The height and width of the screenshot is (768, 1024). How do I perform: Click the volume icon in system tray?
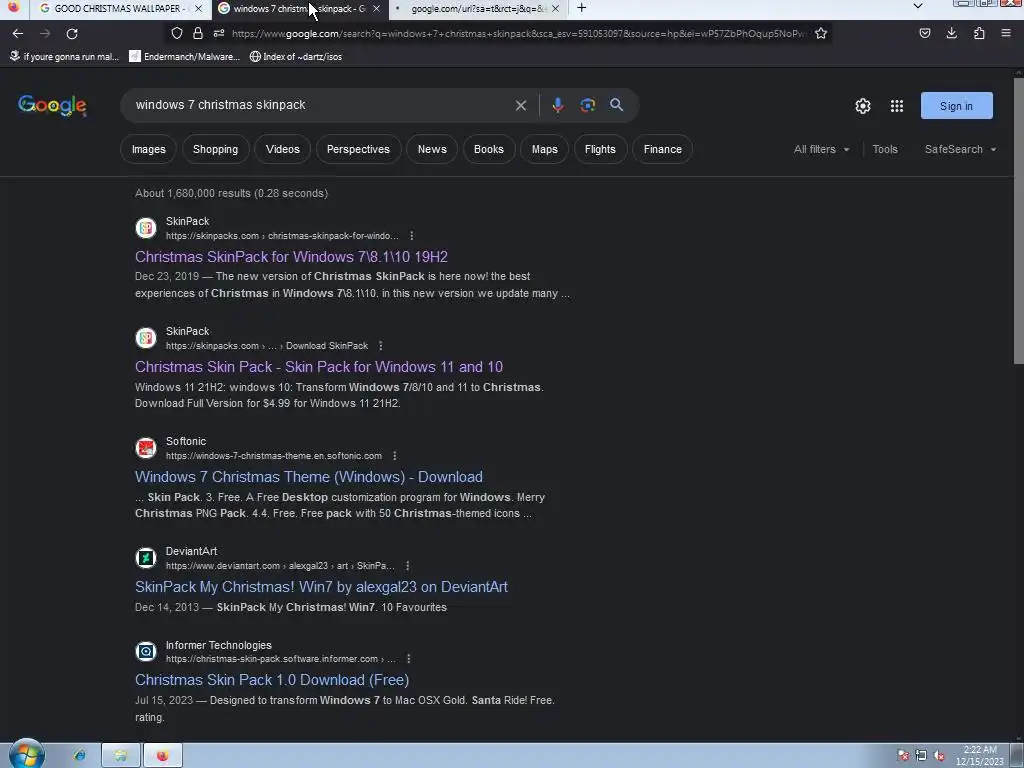[x=939, y=756]
